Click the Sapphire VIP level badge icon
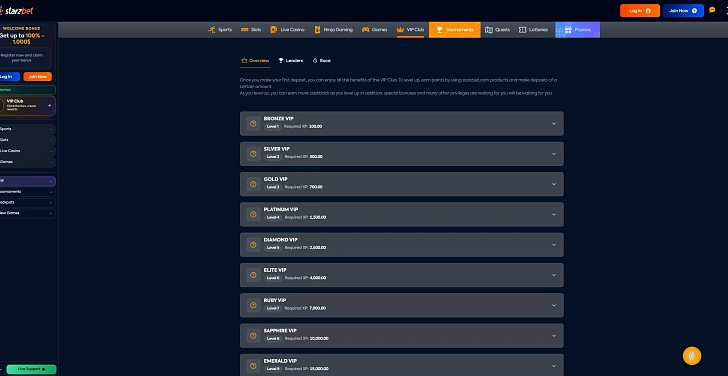The width and height of the screenshot is (728, 376). coord(253,336)
